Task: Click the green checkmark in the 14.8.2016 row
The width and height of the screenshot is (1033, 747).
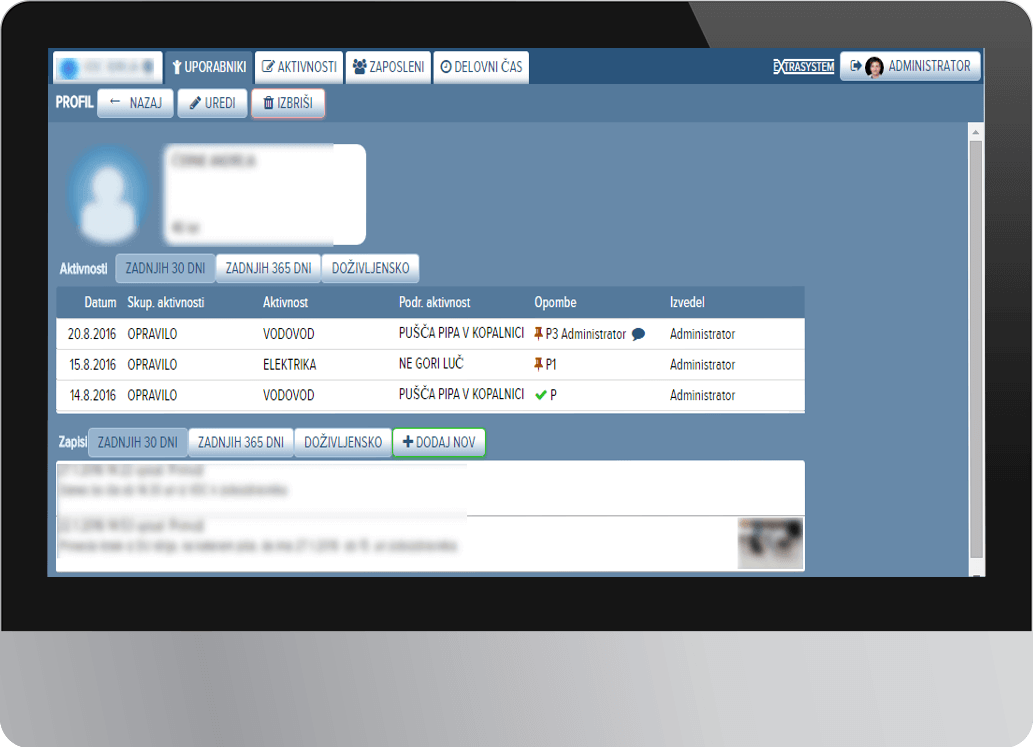Action: [x=540, y=395]
